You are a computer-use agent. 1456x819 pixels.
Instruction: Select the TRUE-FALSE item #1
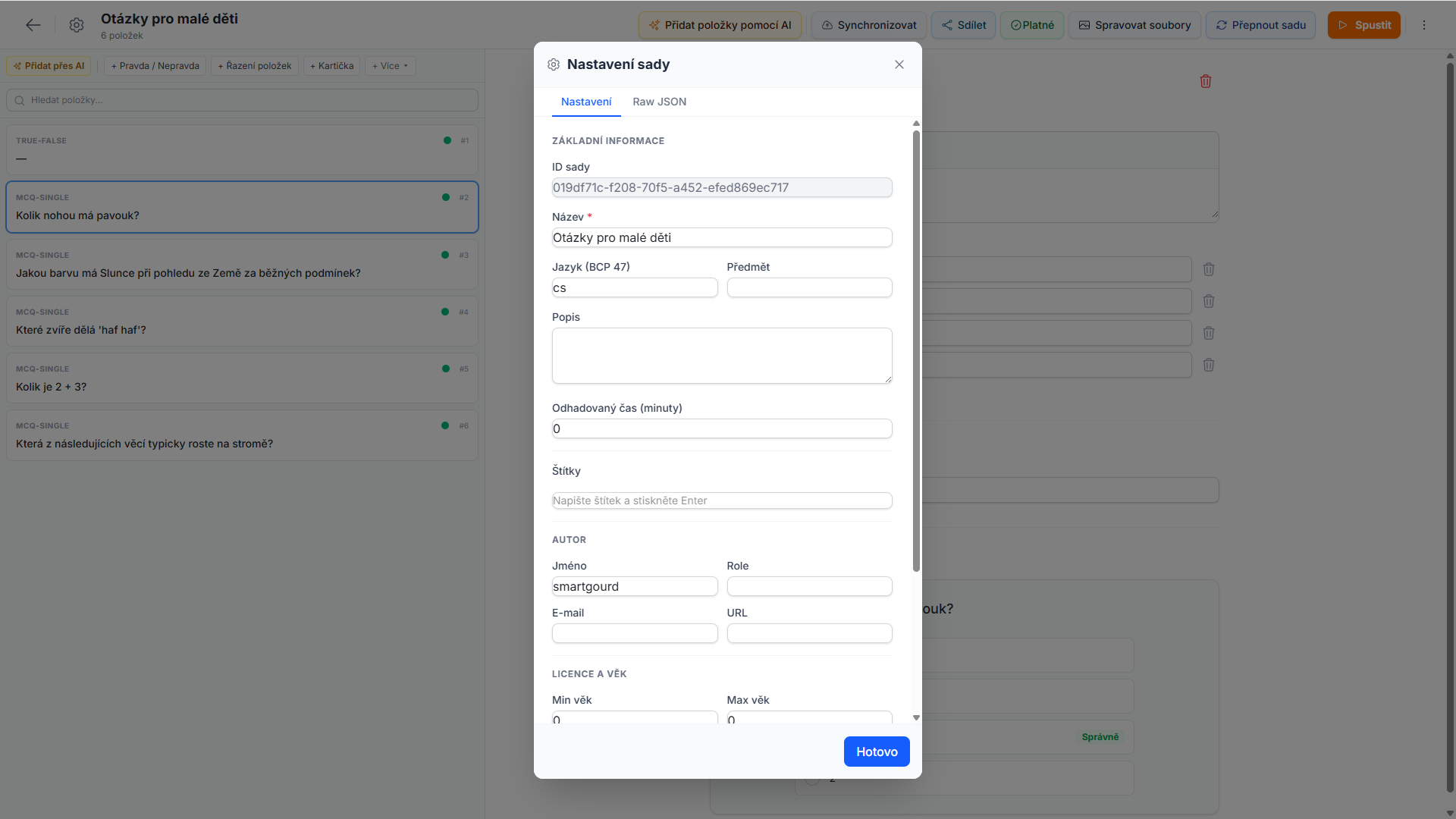(242, 150)
